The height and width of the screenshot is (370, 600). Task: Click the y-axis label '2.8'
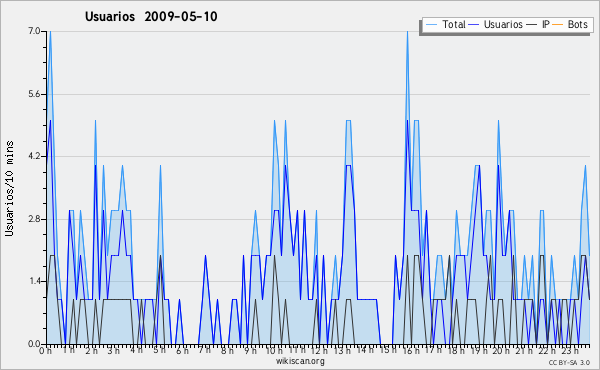34,219
